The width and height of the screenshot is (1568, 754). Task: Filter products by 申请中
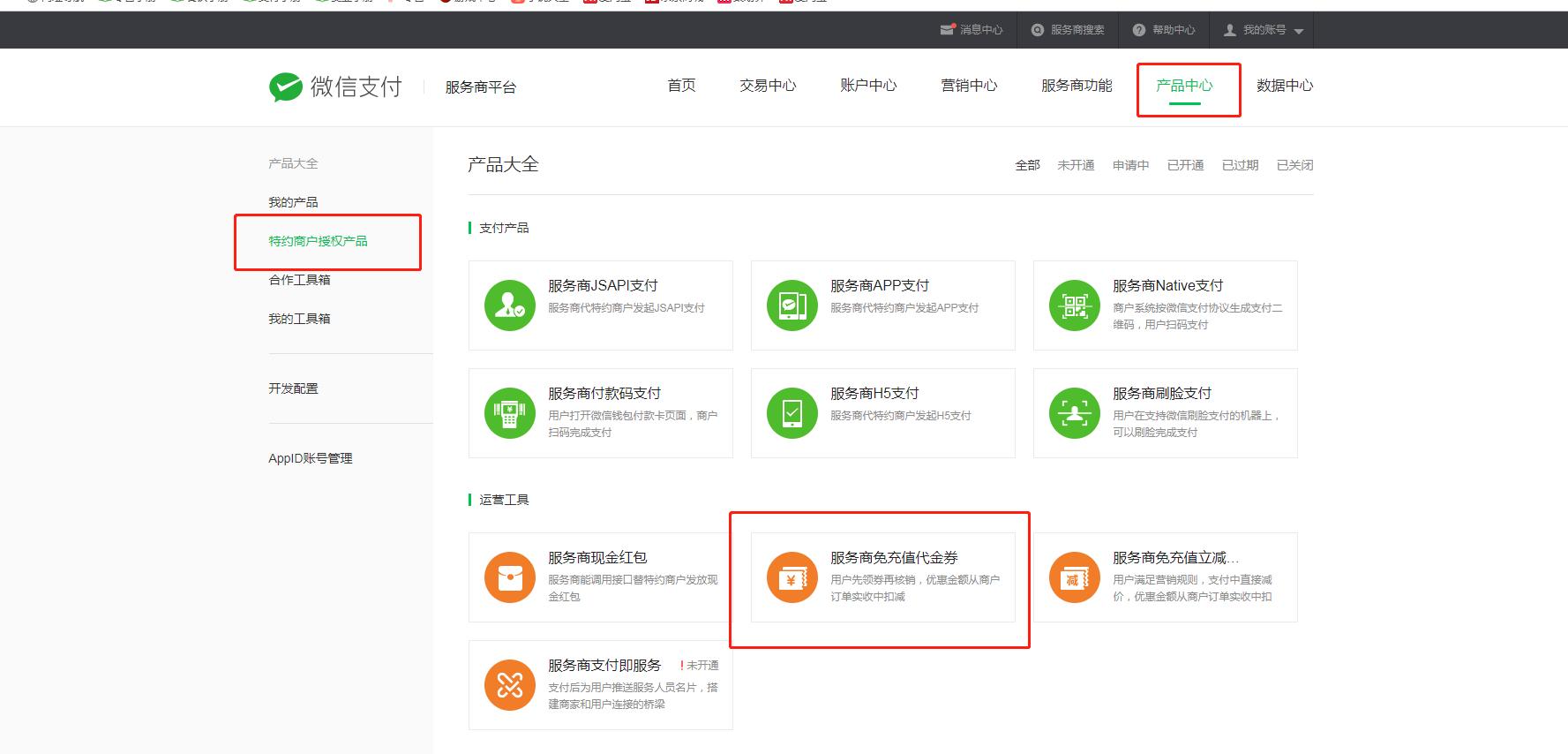pyautogui.click(x=1130, y=165)
